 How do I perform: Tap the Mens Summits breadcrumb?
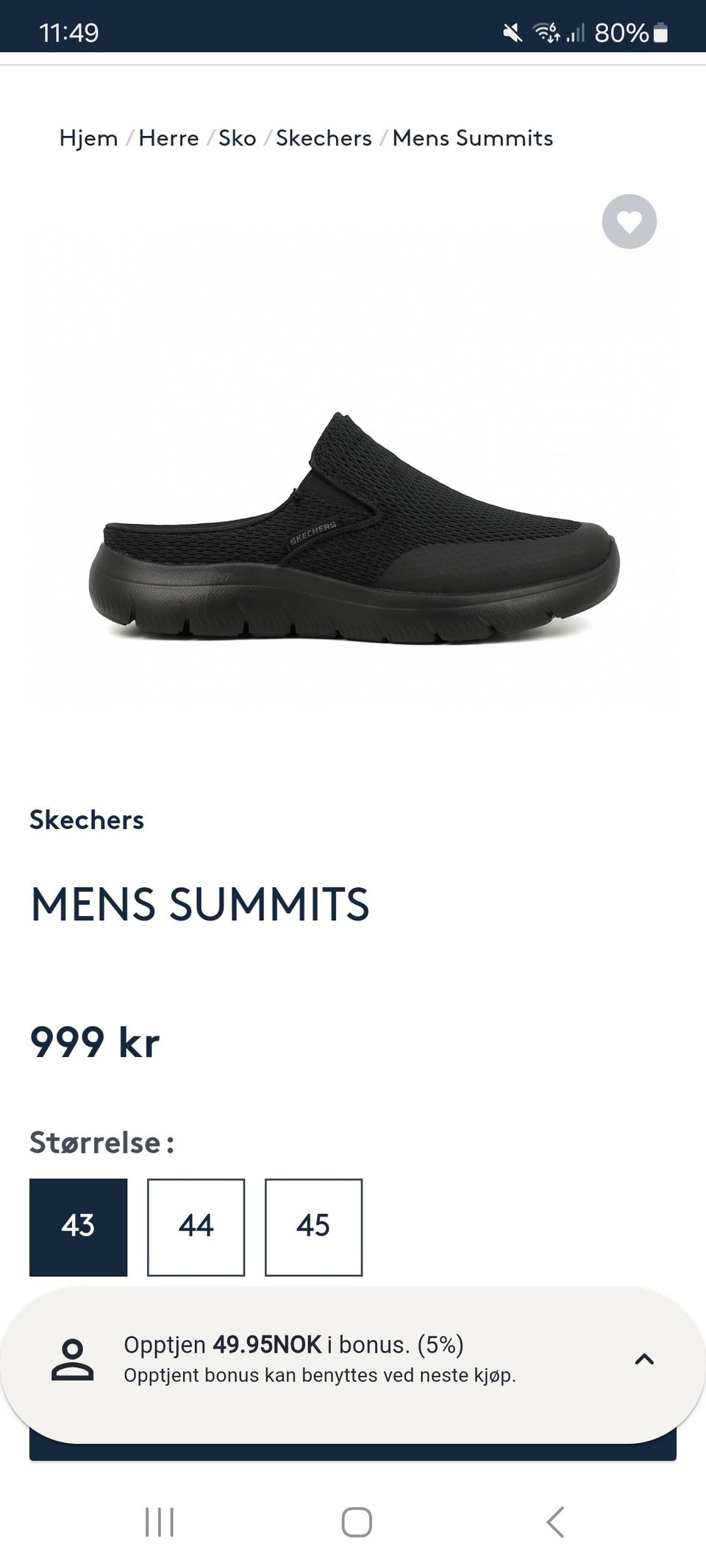(472, 138)
